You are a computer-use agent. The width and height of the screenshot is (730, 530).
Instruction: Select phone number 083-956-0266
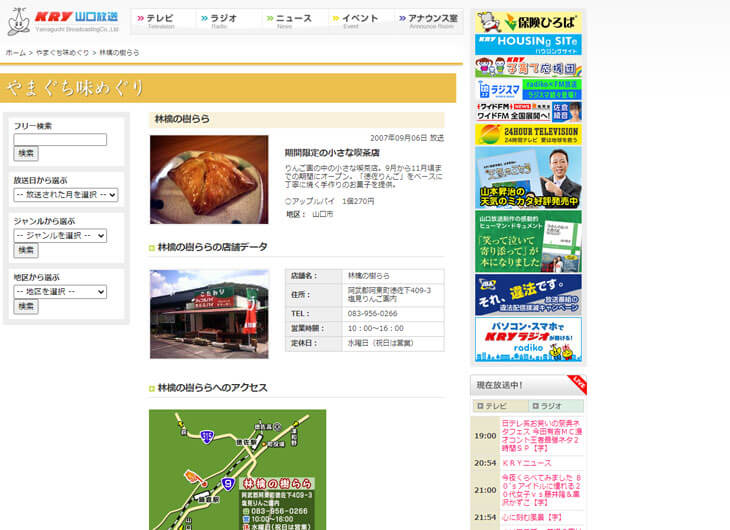click(372, 313)
